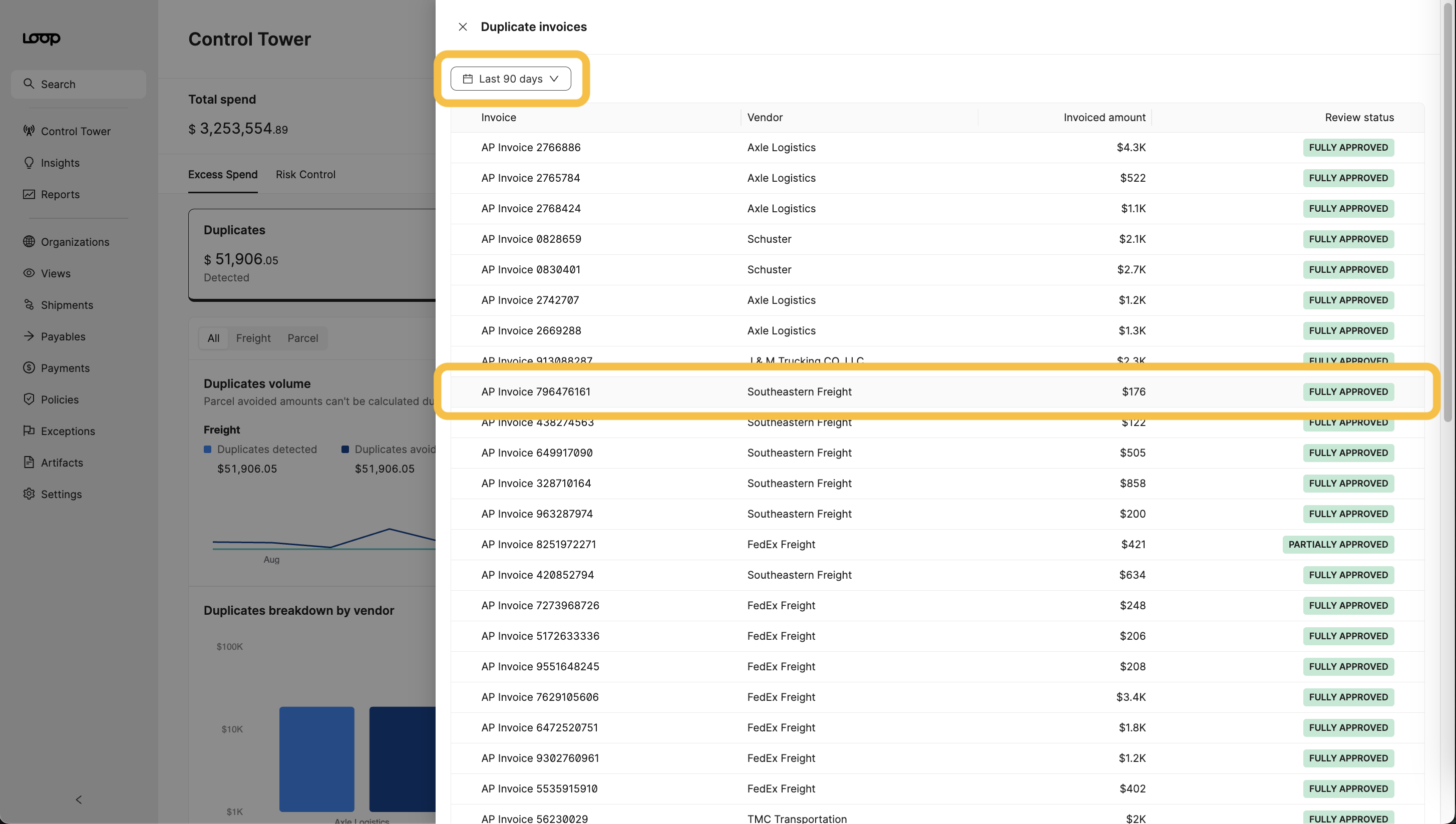Screen dimensions: 1456x824
Task: Select AP Invoice 2669288 row
Action: (x=938, y=331)
